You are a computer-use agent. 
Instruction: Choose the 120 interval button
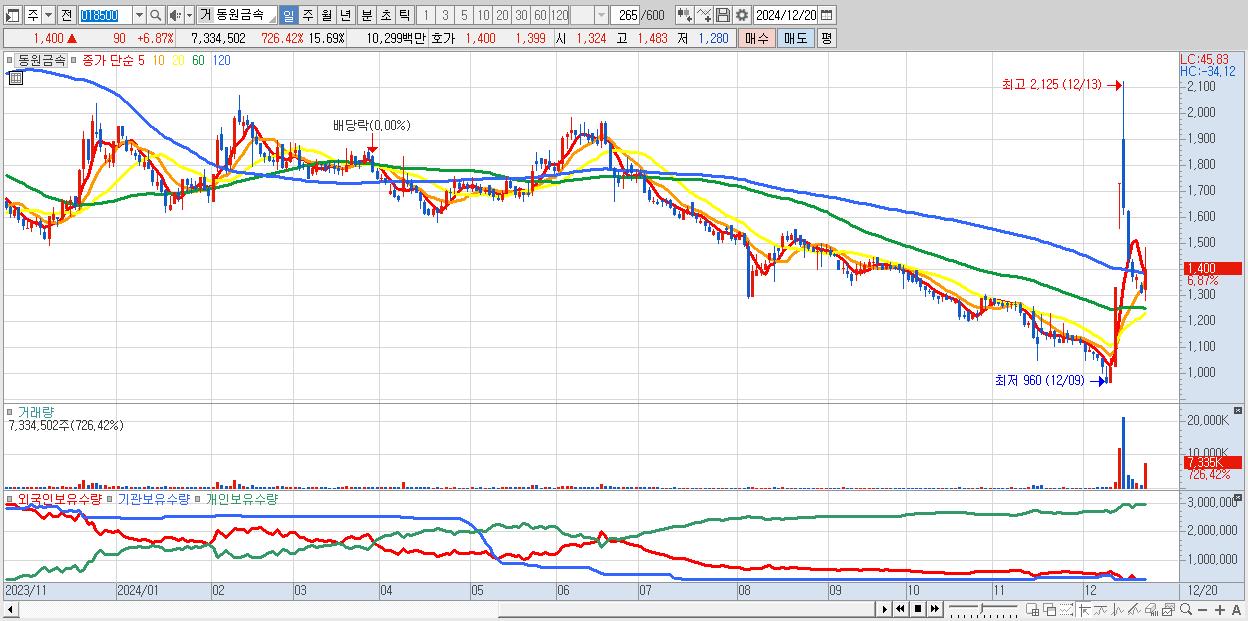point(560,15)
